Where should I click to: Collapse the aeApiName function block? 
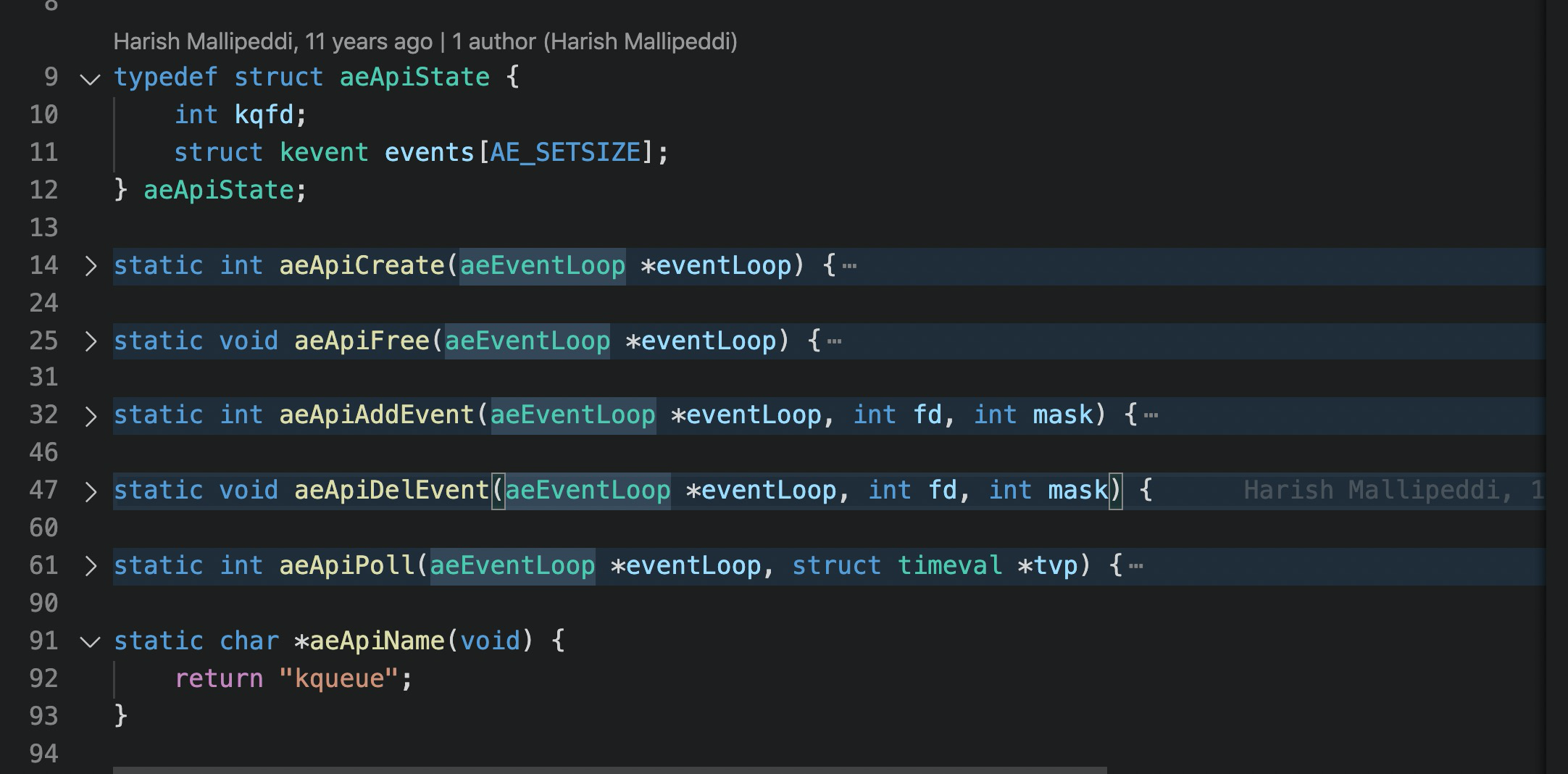90,641
